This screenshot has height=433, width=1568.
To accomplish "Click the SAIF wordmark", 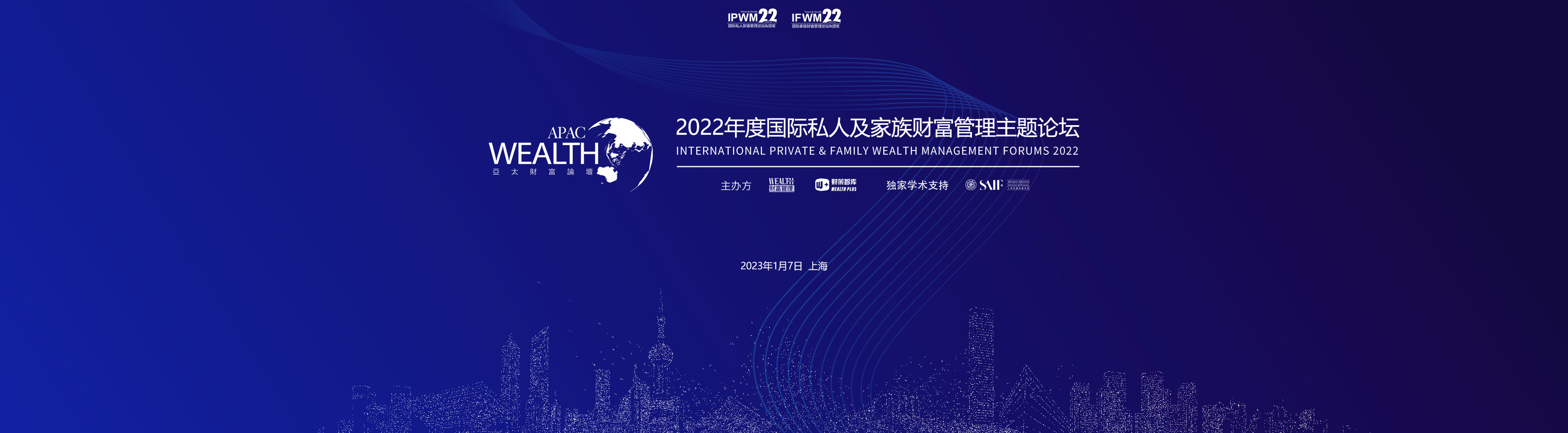I will (990, 185).
